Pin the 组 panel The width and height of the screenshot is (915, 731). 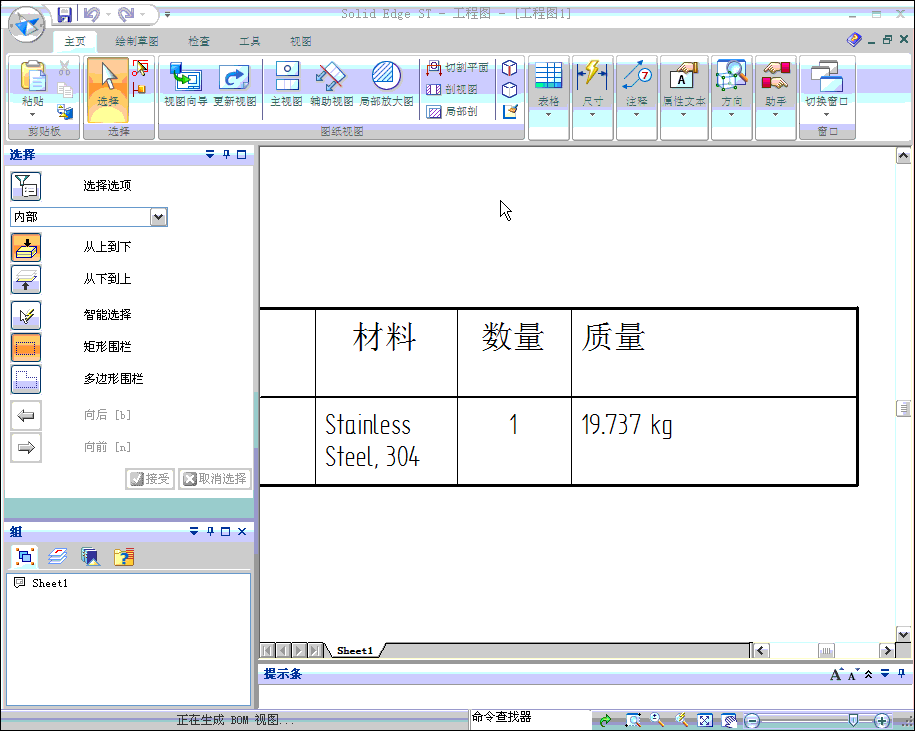point(211,531)
